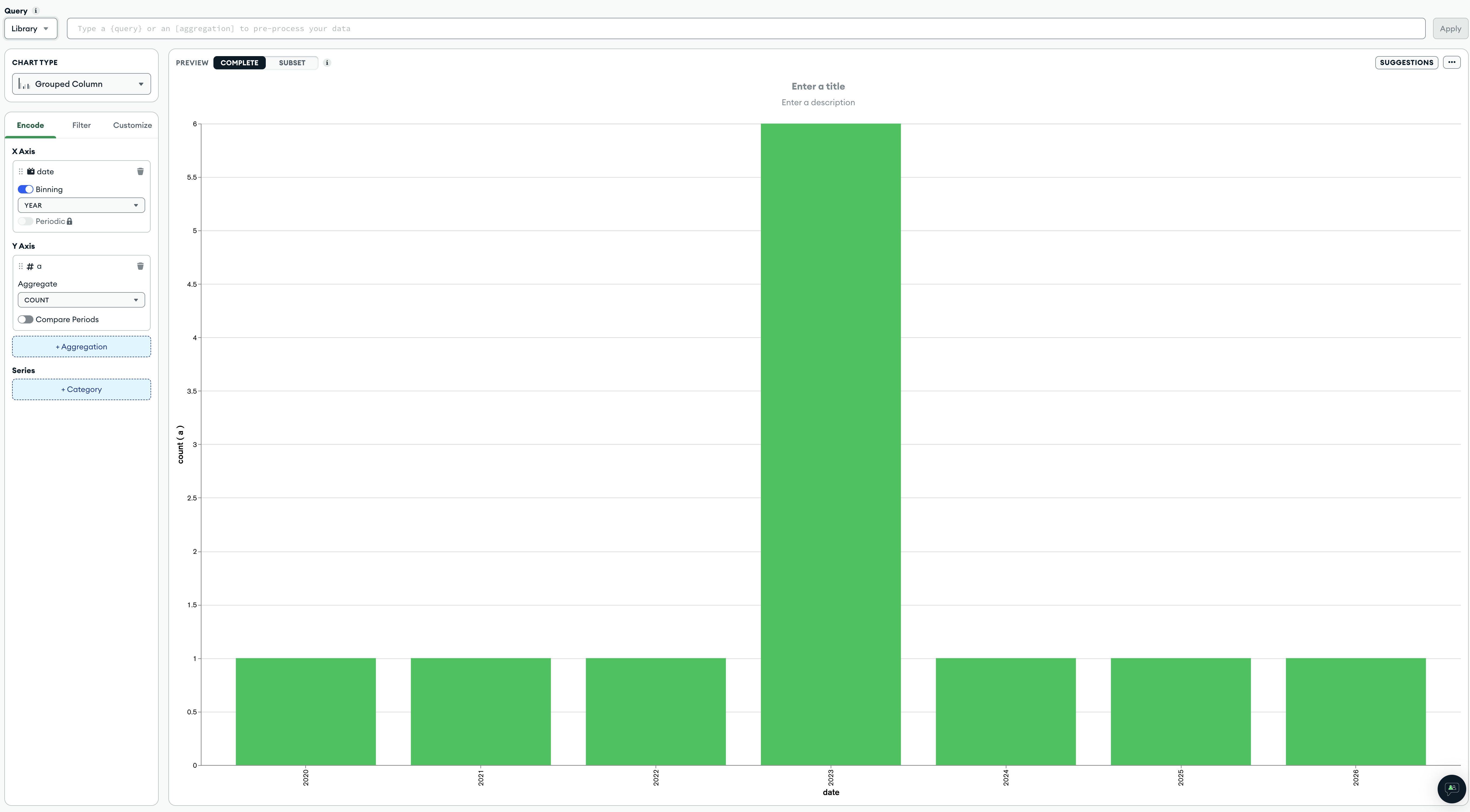The image size is (1470, 812).
Task: Open the chat support bubble icon
Action: pyautogui.click(x=1451, y=788)
